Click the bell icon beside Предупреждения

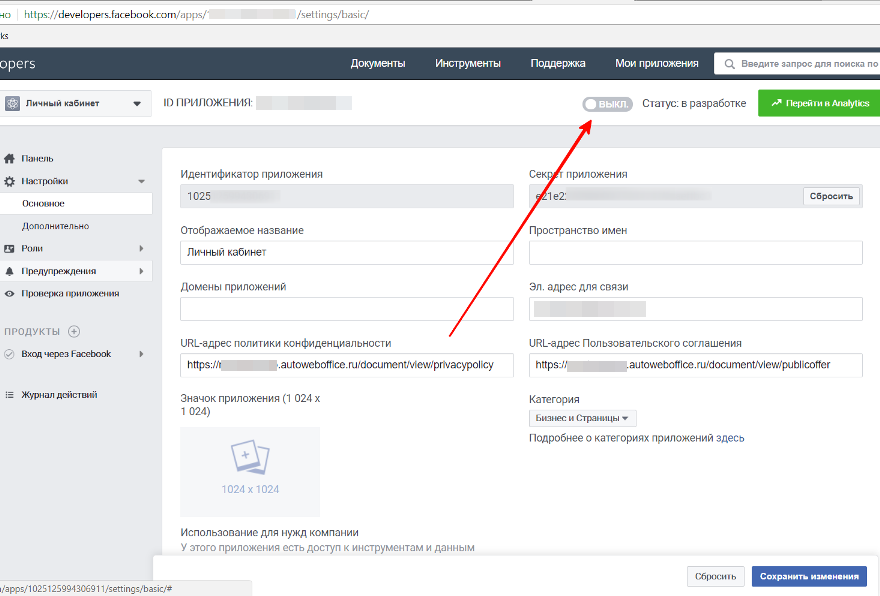(x=9, y=271)
